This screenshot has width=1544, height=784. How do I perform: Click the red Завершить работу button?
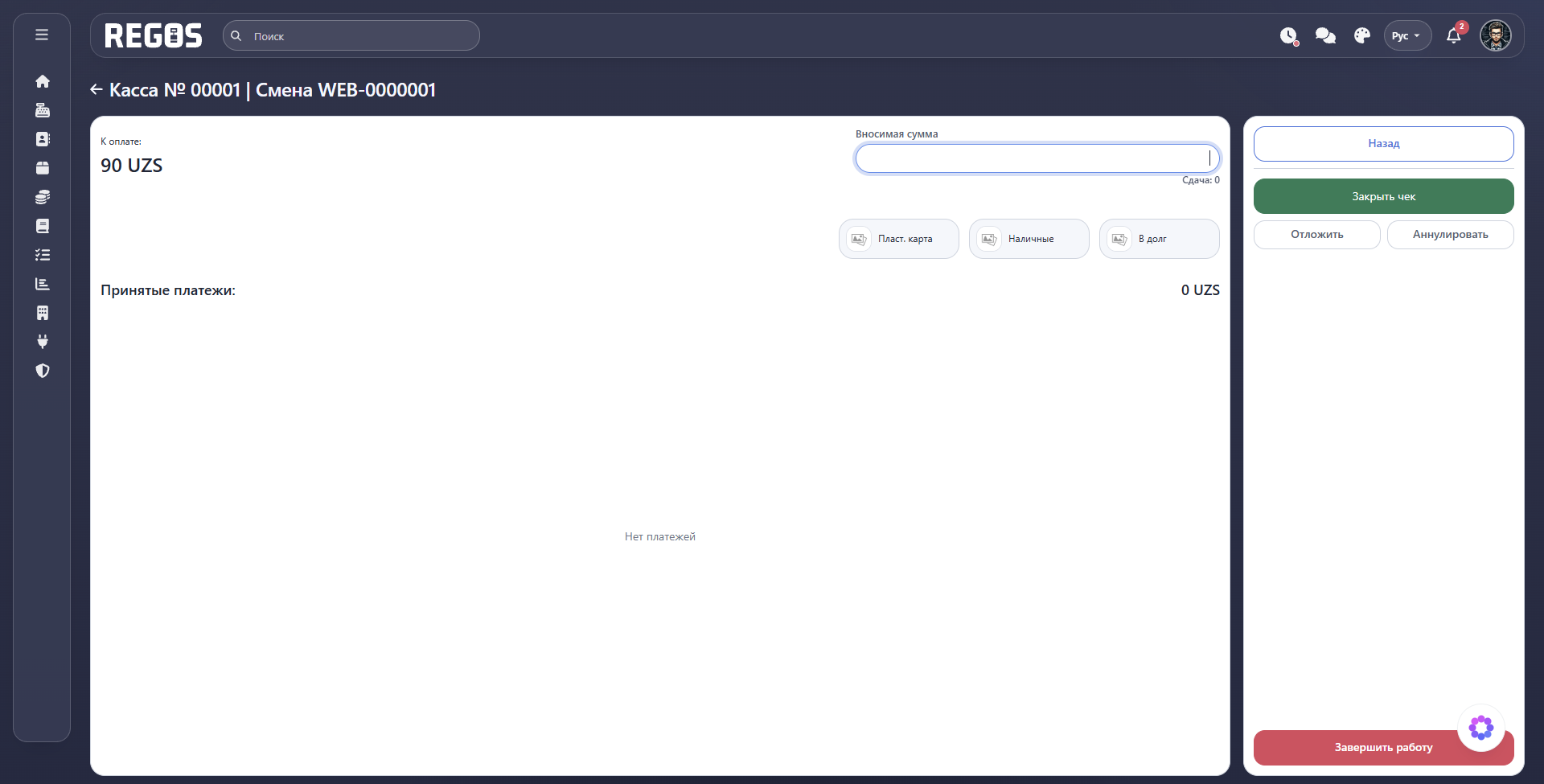(1384, 748)
